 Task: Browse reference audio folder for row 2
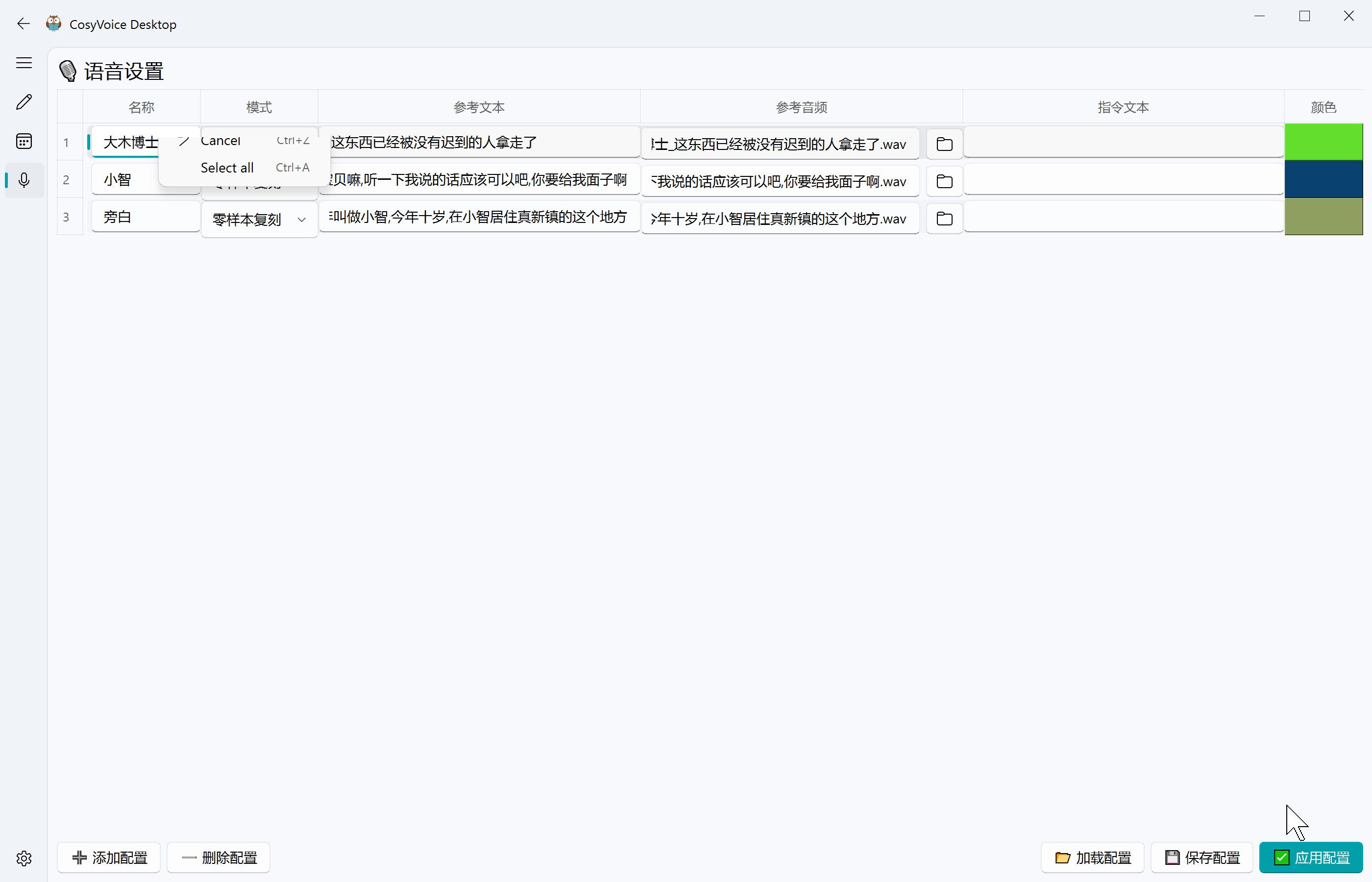(944, 182)
